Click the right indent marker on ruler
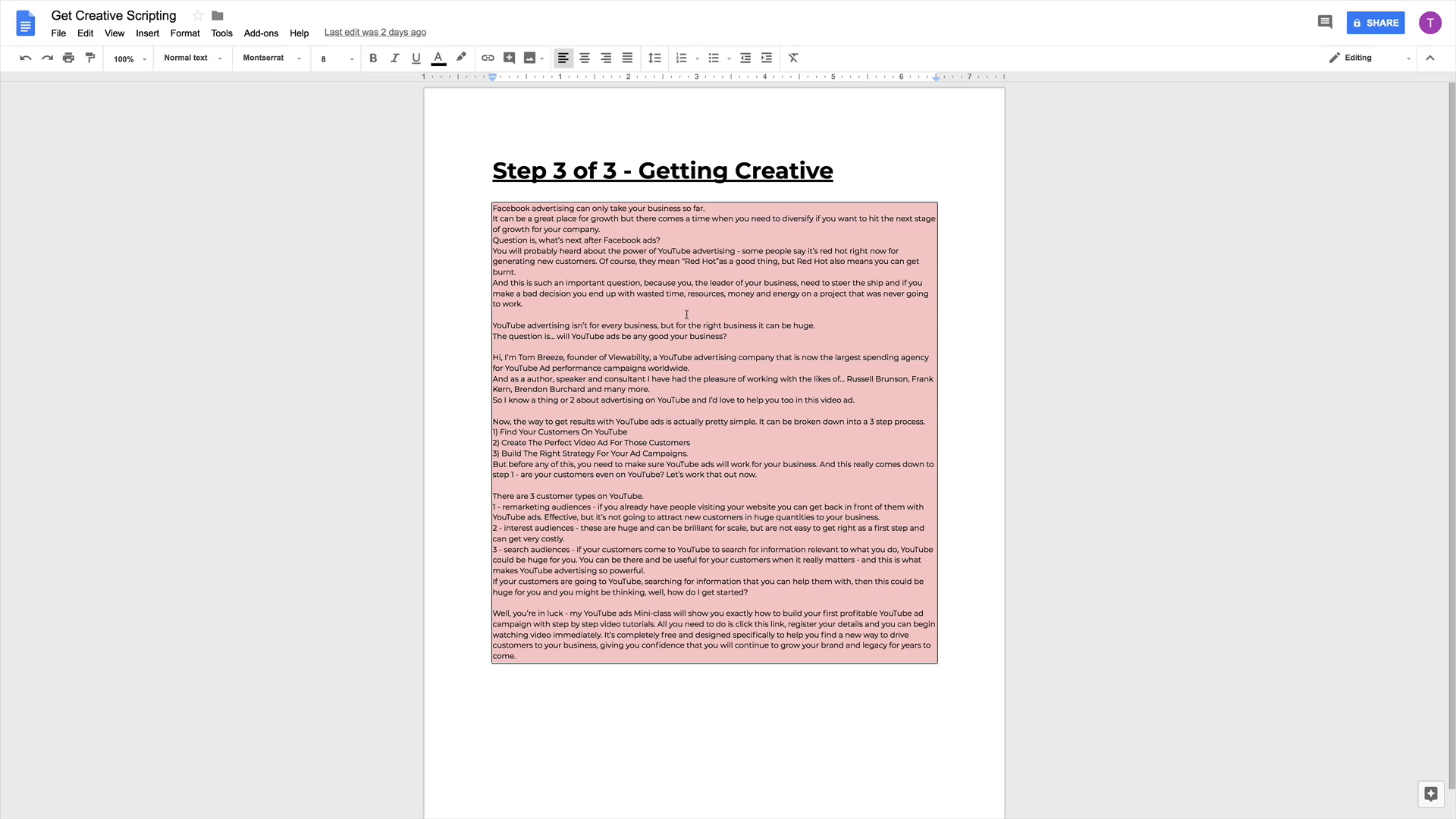This screenshot has width=1456, height=819. point(937,78)
